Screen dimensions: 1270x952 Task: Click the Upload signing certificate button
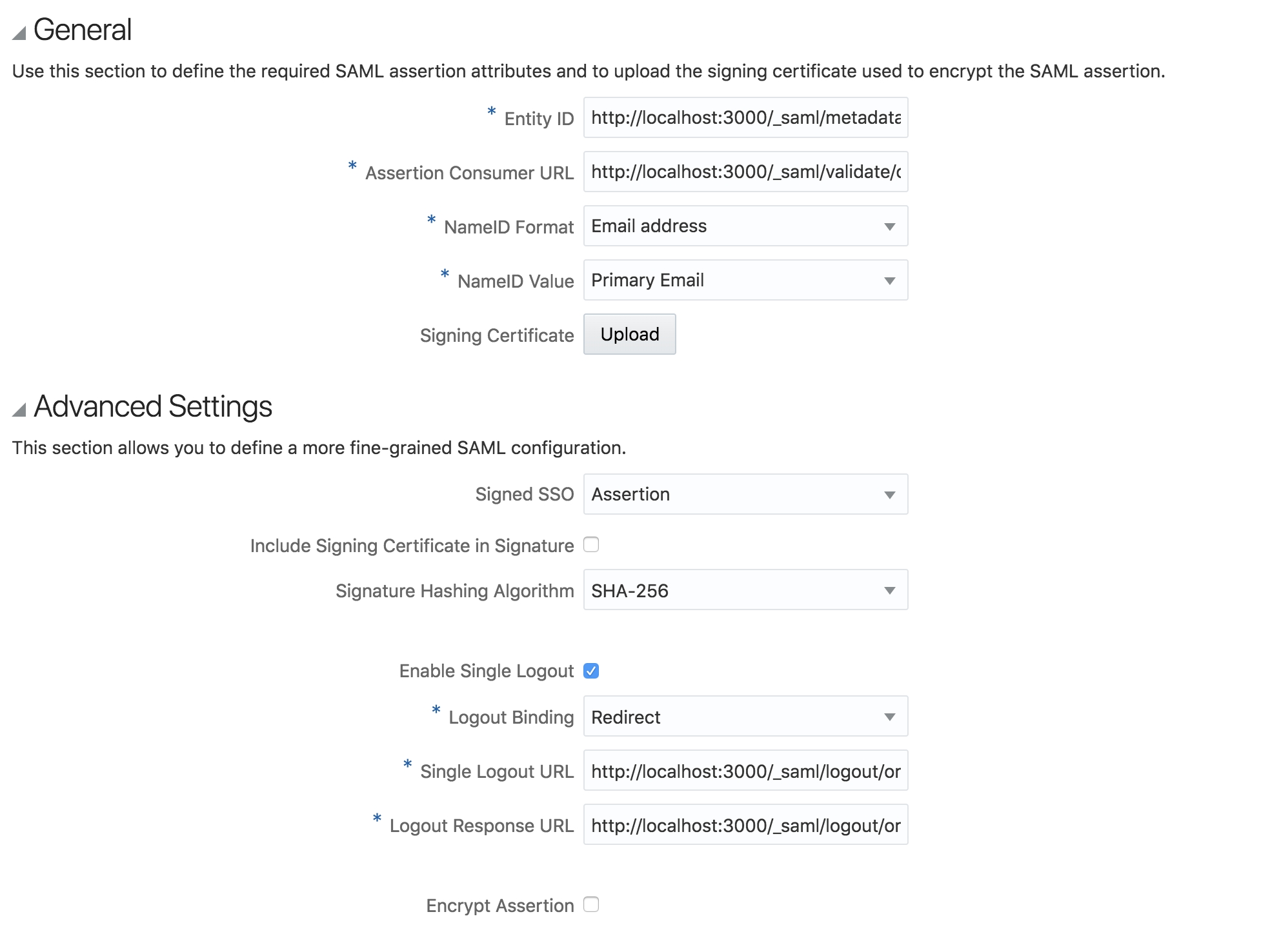[629, 334]
